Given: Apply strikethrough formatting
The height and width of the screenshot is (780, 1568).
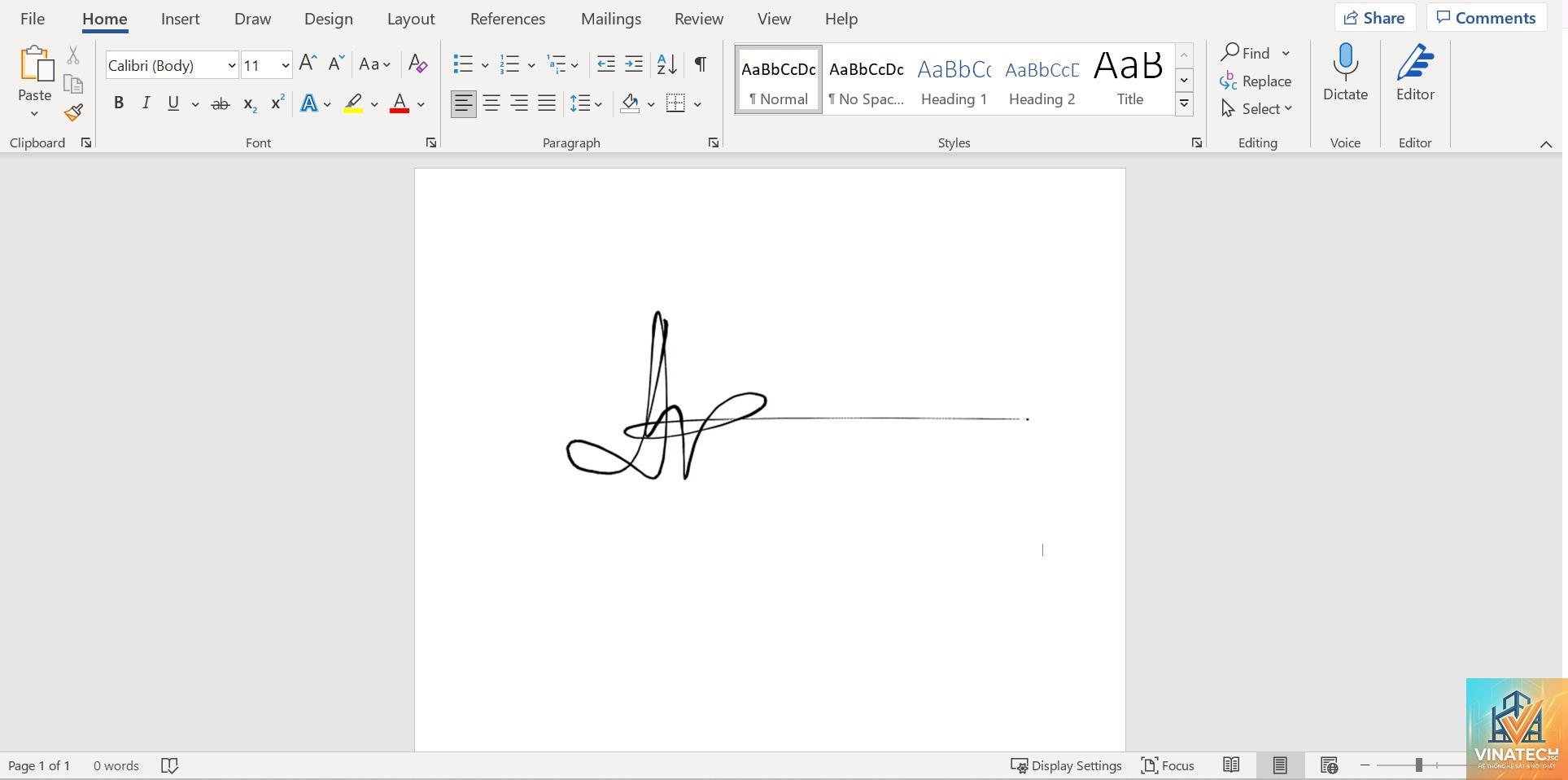Looking at the screenshot, I should coord(221,103).
